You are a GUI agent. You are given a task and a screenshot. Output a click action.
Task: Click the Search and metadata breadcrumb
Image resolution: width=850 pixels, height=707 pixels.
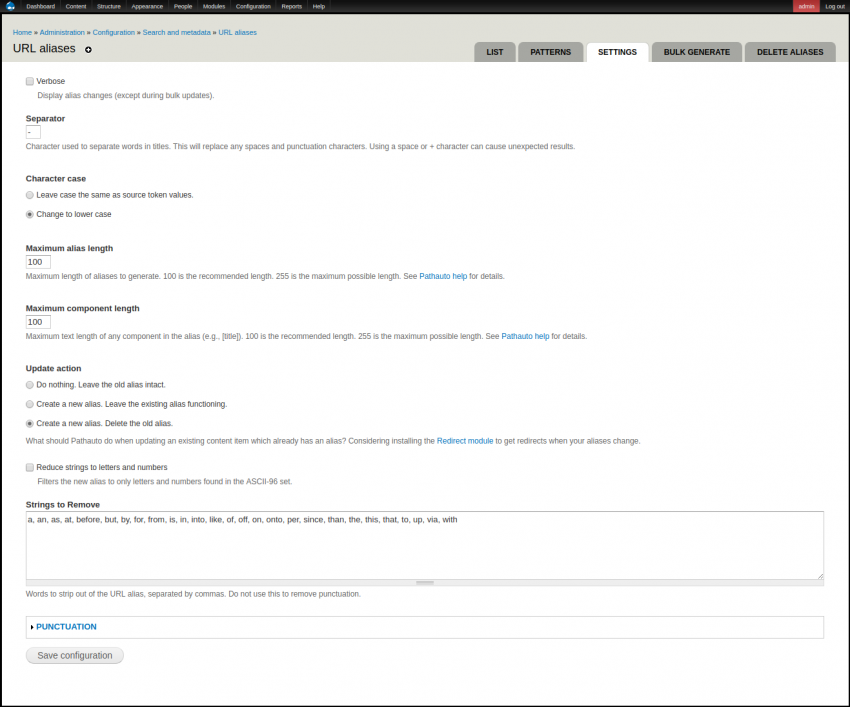[176, 32]
